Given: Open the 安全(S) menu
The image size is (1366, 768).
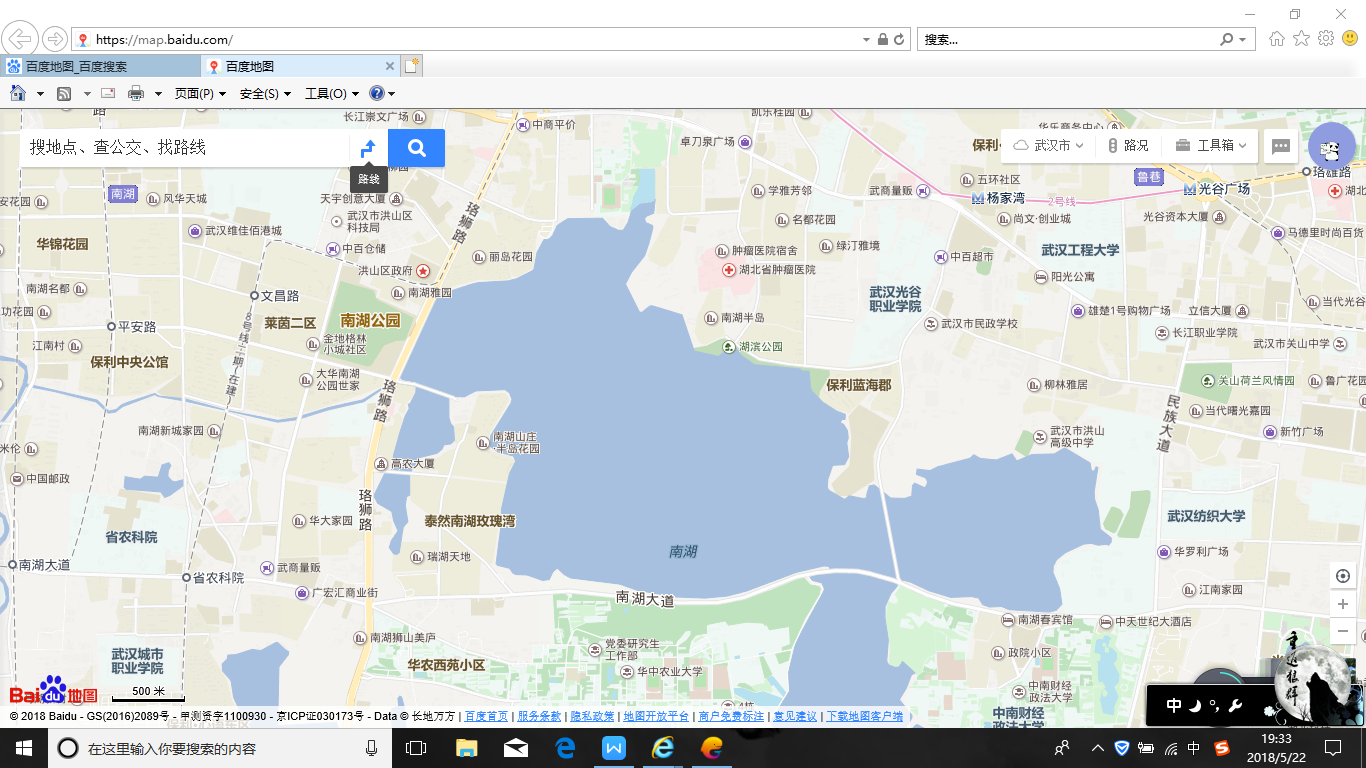Looking at the screenshot, I should coord(265,93).
